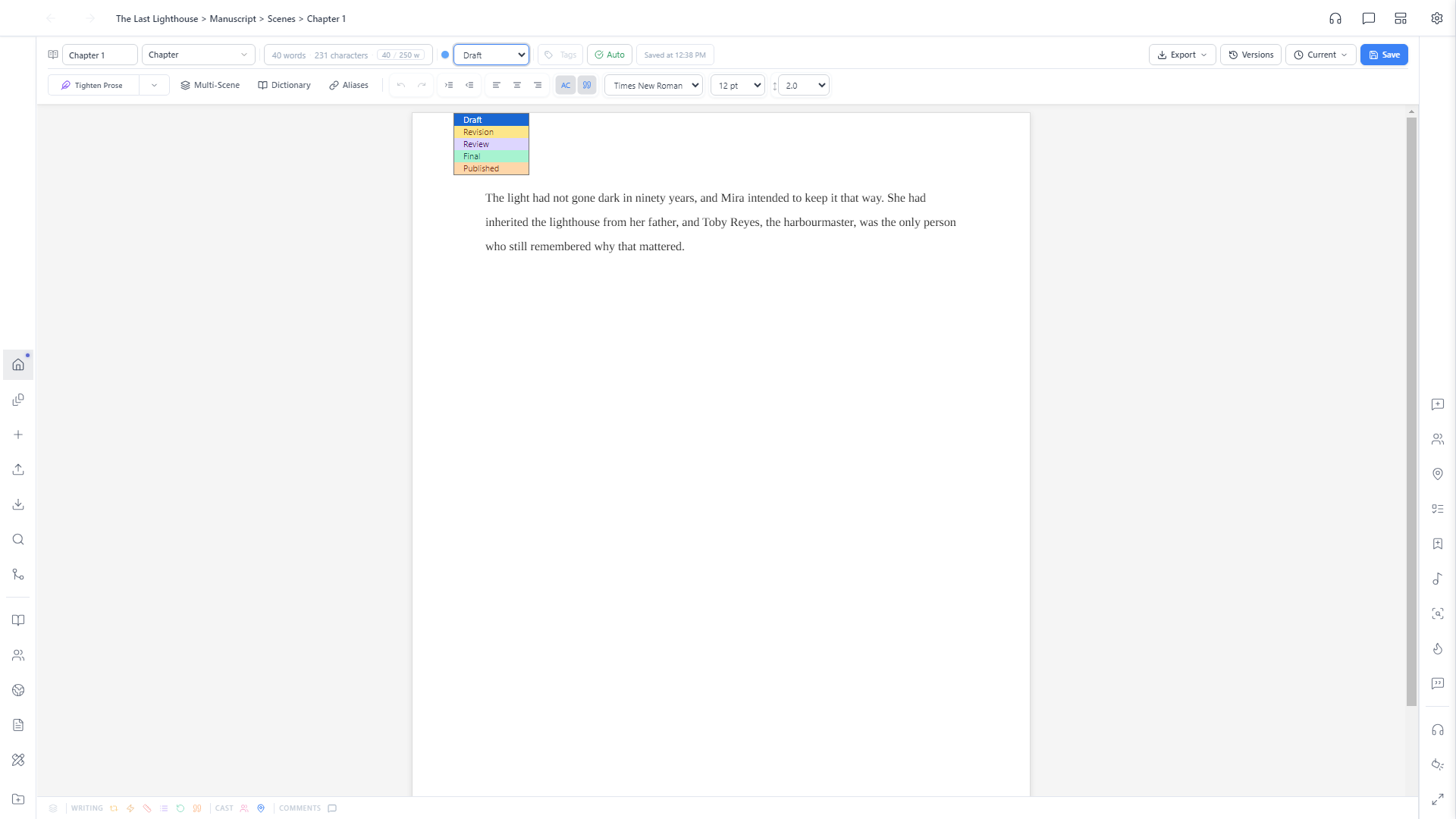Screen dimensions: 1456x819
Task: Select Revision in status list
Action: click(491, 132)
